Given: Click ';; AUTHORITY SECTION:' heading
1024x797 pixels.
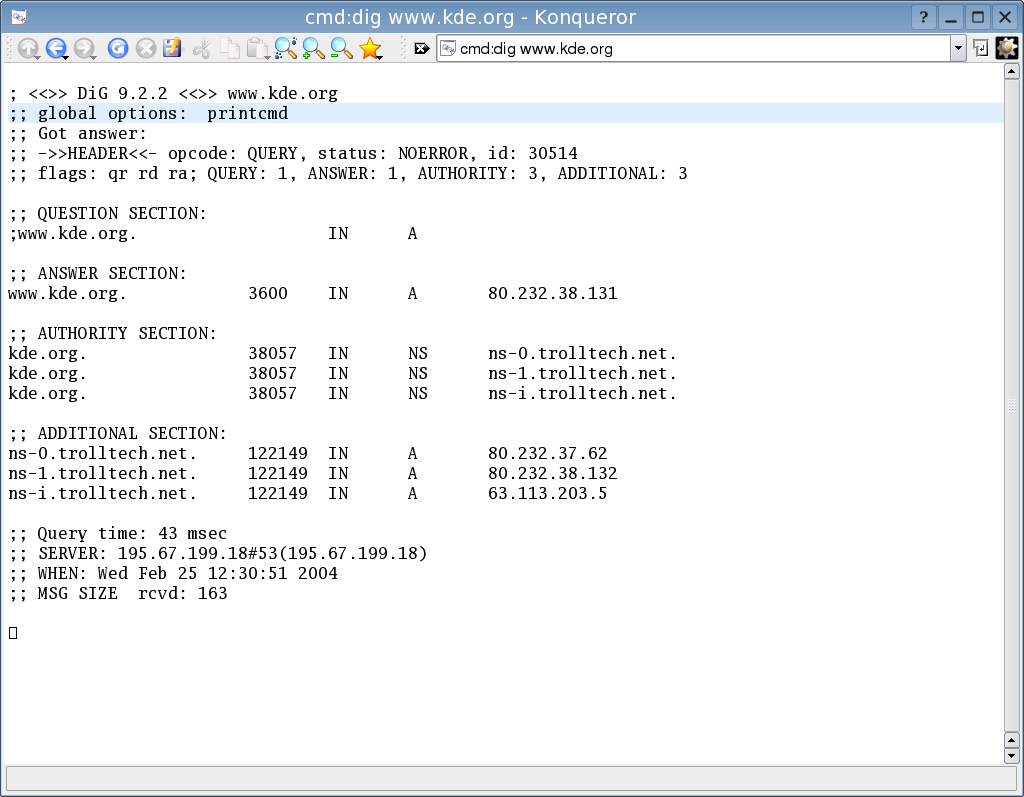Looking at the screenshot, I should (x=112, y=334).
